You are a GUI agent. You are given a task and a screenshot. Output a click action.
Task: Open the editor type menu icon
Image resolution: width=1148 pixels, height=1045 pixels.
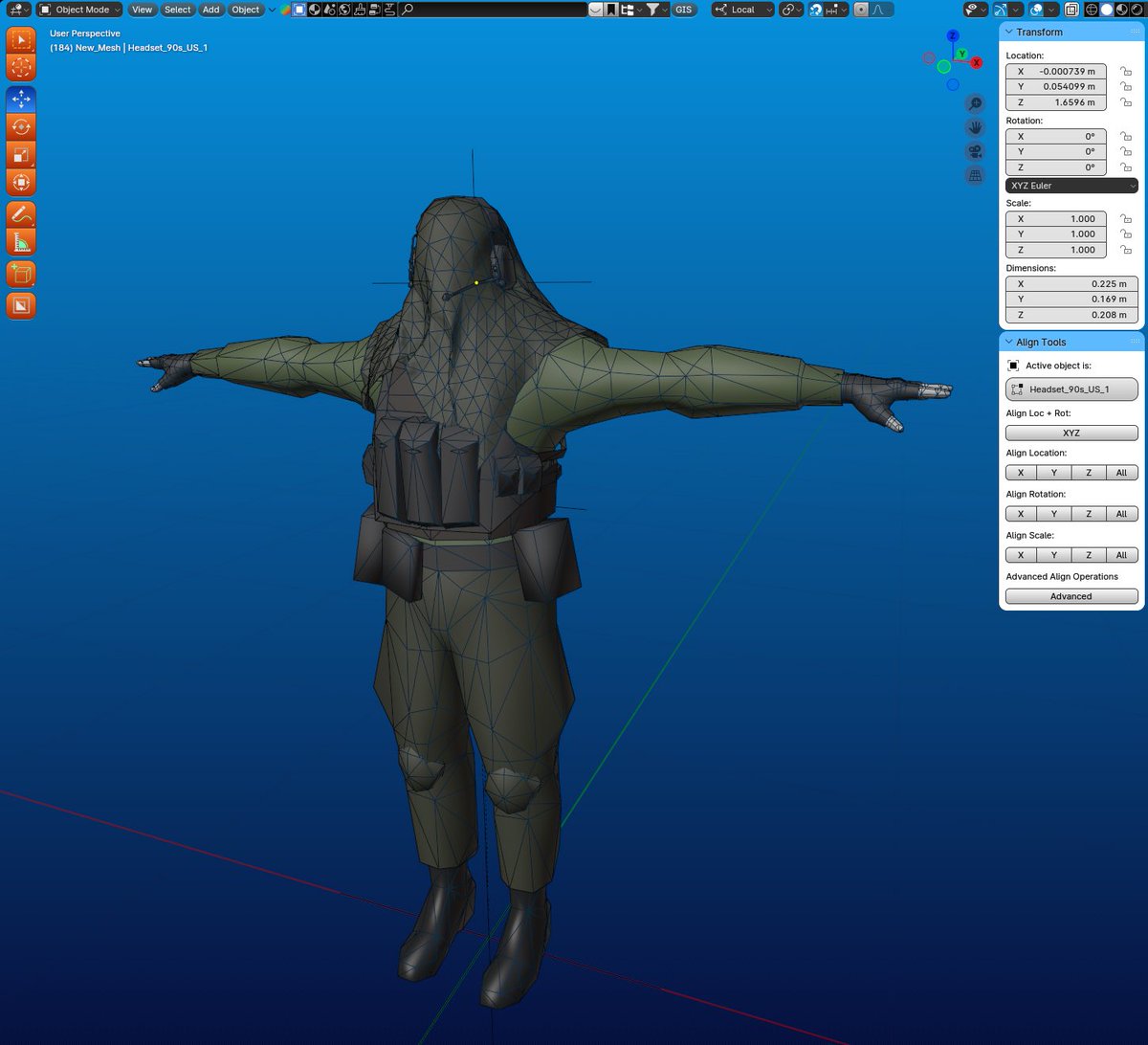point(17,10)
